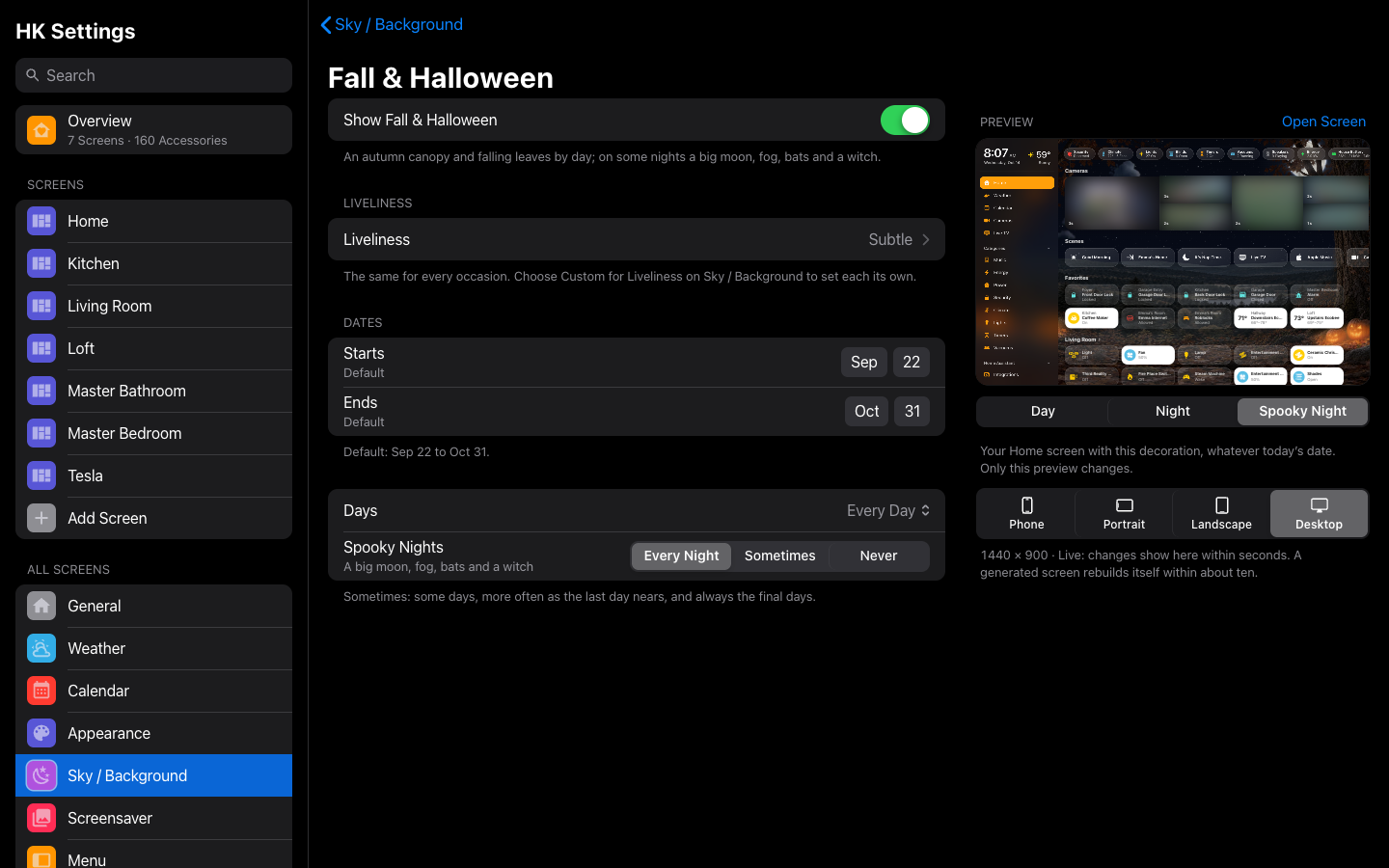Click the Master Bedroom screen icon
Image resolution: width=1389 pixels, height=868 pixels.
[41, 433]
